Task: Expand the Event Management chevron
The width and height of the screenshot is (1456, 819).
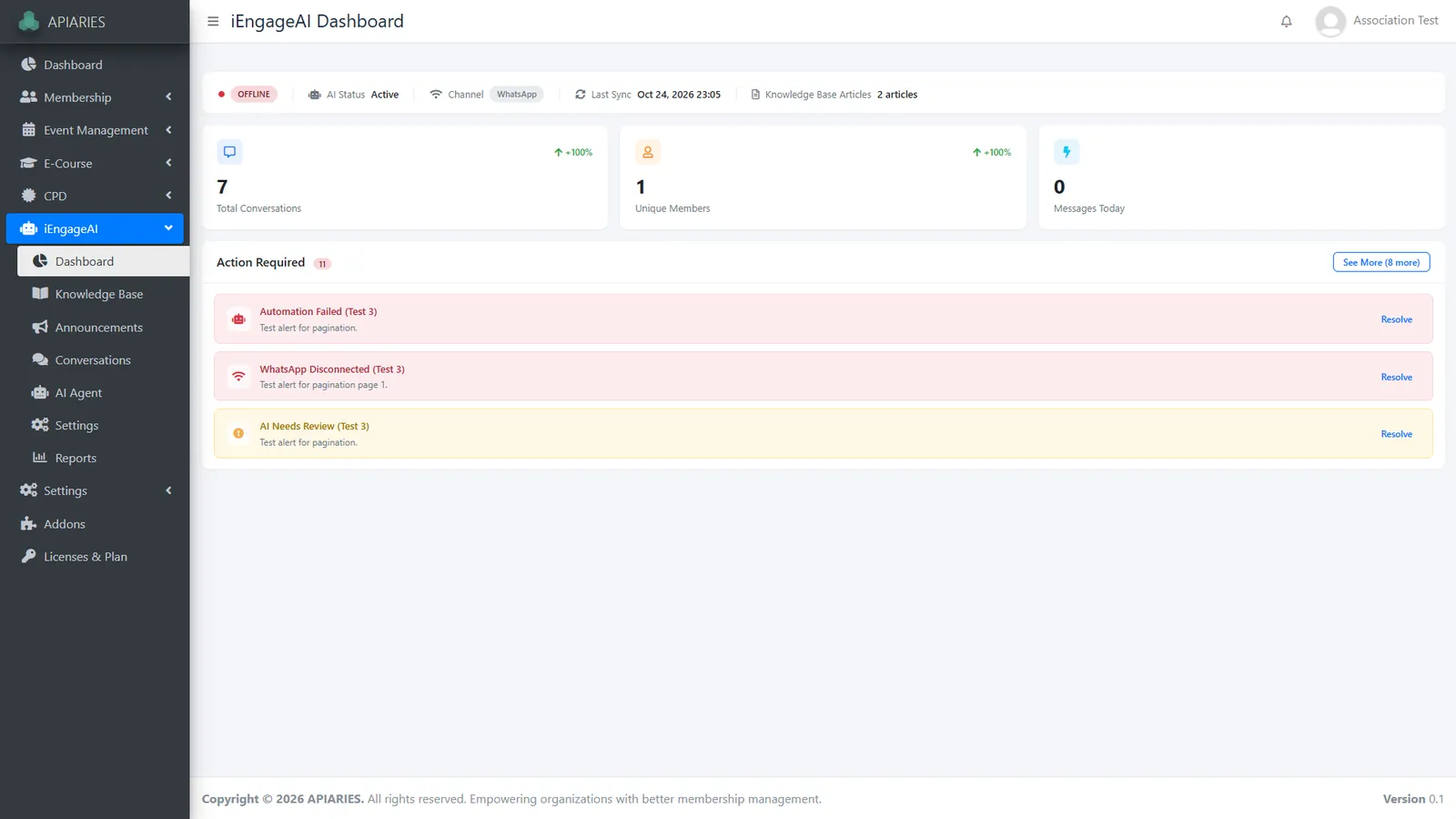Action: click(x=168, y=130)
